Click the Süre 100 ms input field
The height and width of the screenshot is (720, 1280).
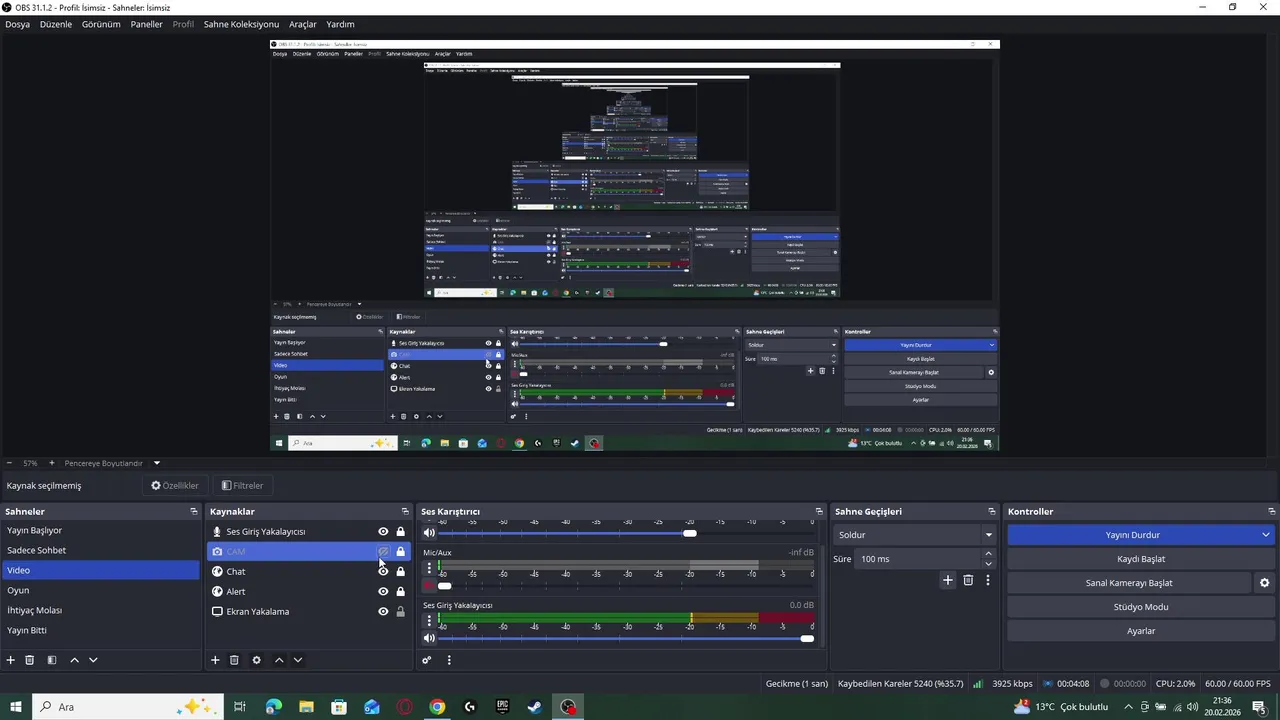tap(918, 559)
